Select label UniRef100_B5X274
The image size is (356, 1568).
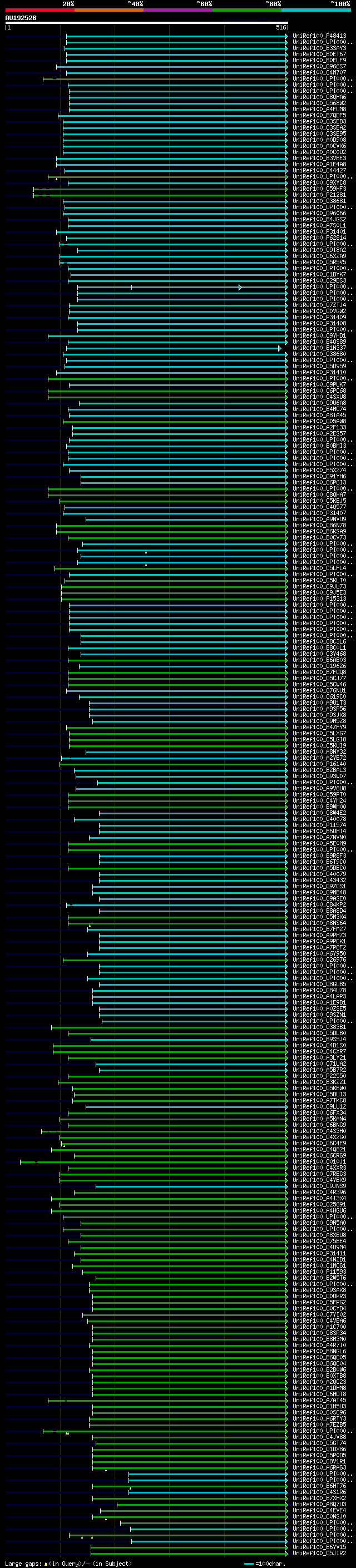[x=319, y=471]
